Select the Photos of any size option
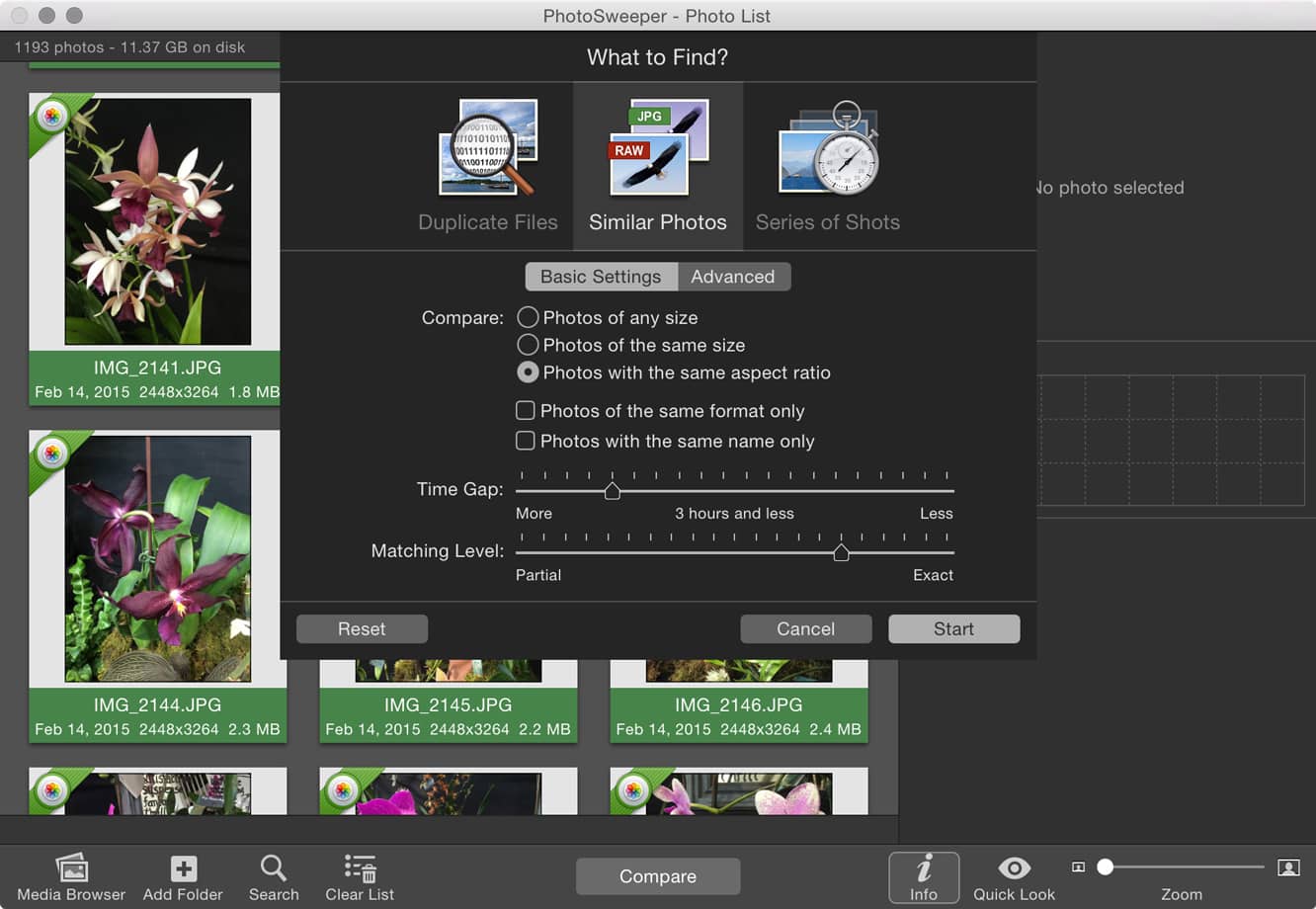The width and height of the screenshot is (1316, 909). (528, 317)
